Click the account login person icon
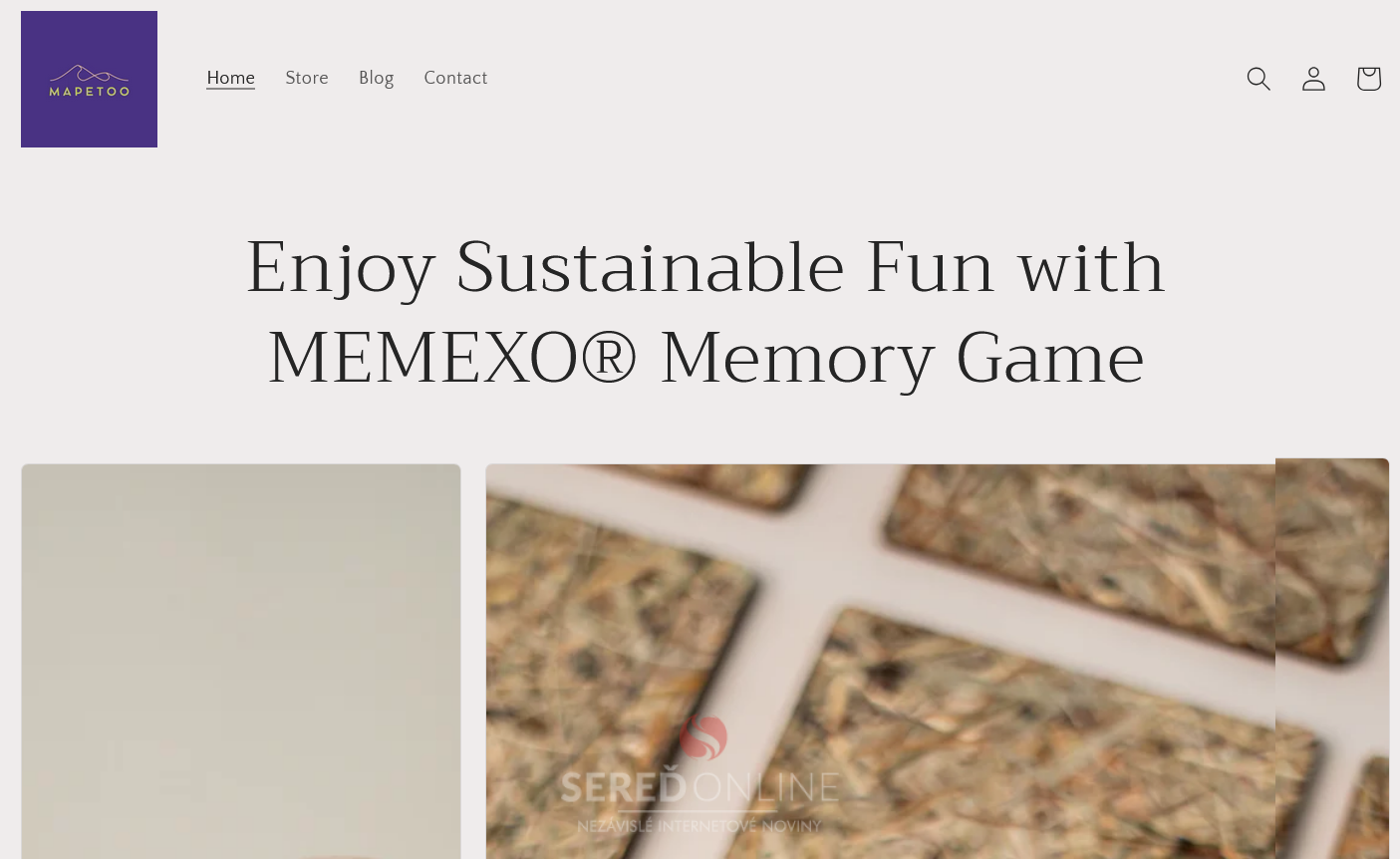The height and width of the screenshot is (859, 1400). pyautogui.click(x=1313, y=79)
